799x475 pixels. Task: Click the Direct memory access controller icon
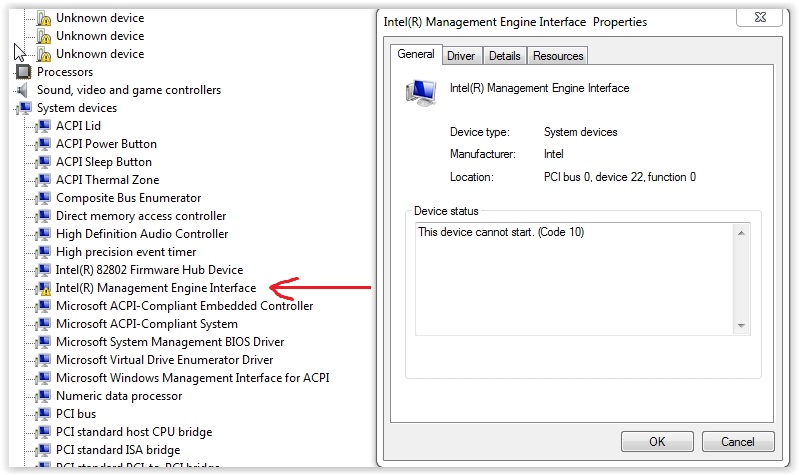tap(44, 216)
